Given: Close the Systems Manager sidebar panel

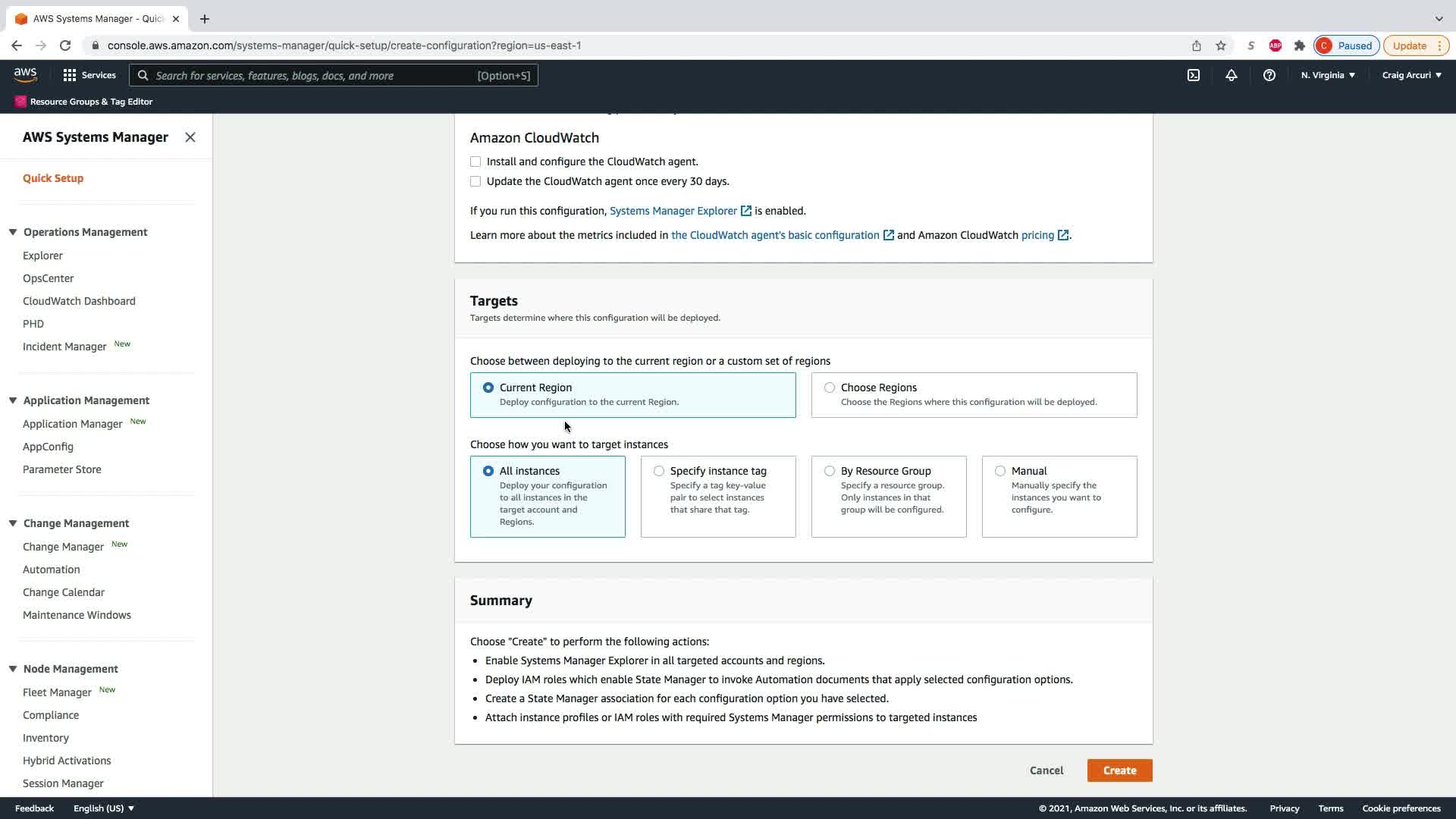Looking at the screenshot, I should 190,137.
